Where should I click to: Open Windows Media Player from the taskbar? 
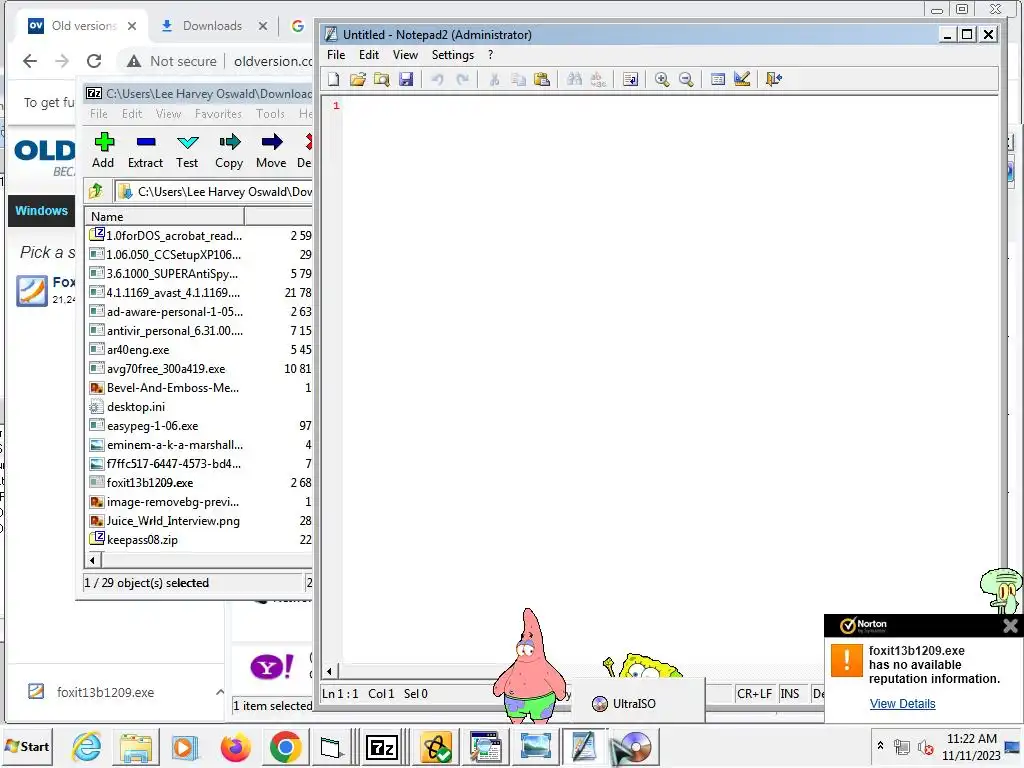pyautogui.click(x=185, y=746)
